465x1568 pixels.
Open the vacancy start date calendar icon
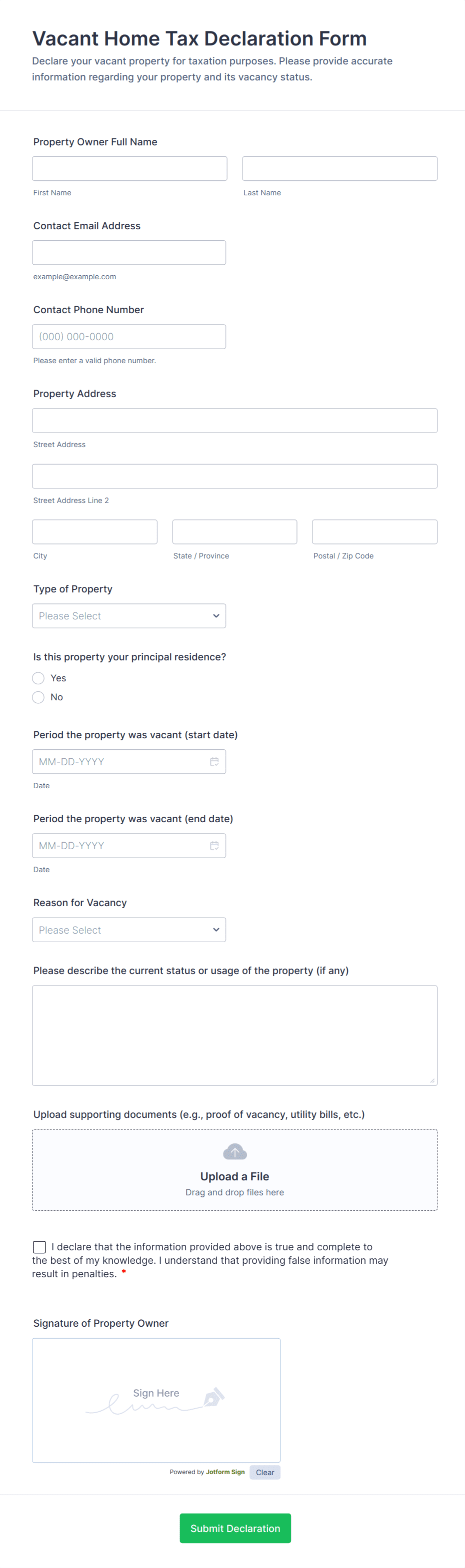214,761
